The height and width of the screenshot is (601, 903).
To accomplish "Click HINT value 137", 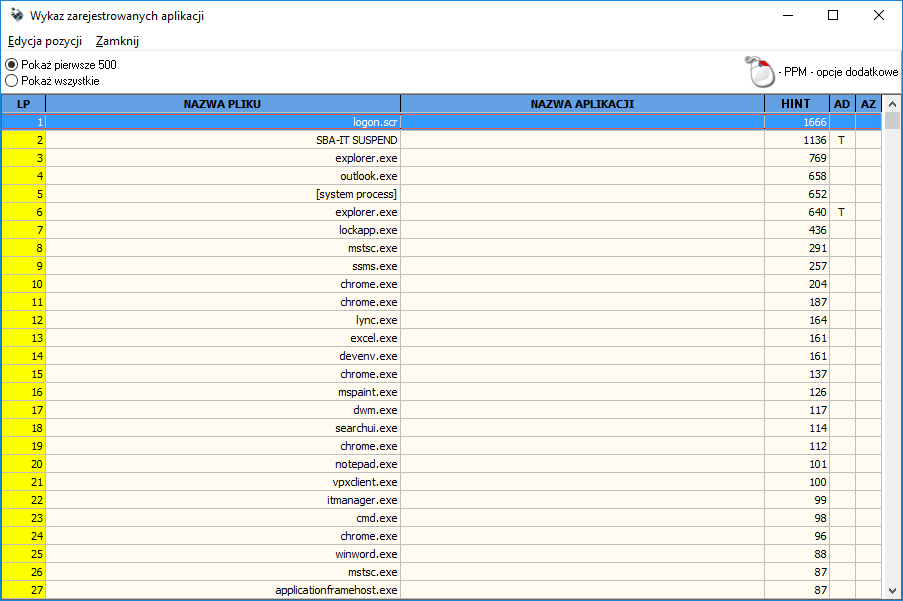I will [x=818, y=374].
